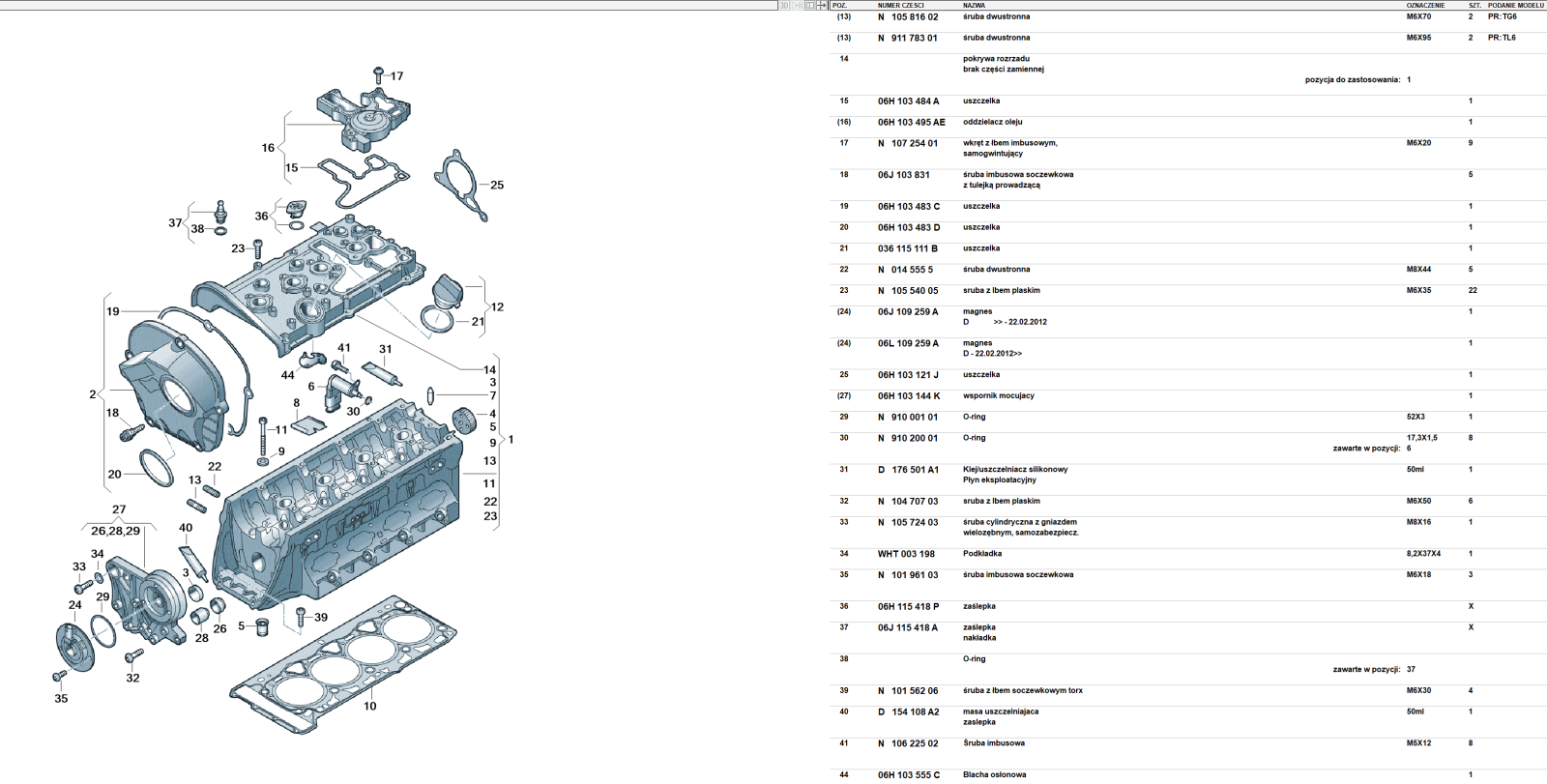This screenshot has width=1547, height=784.
Task: Select part number 06H 103 555 C
Action: (908, 775)
